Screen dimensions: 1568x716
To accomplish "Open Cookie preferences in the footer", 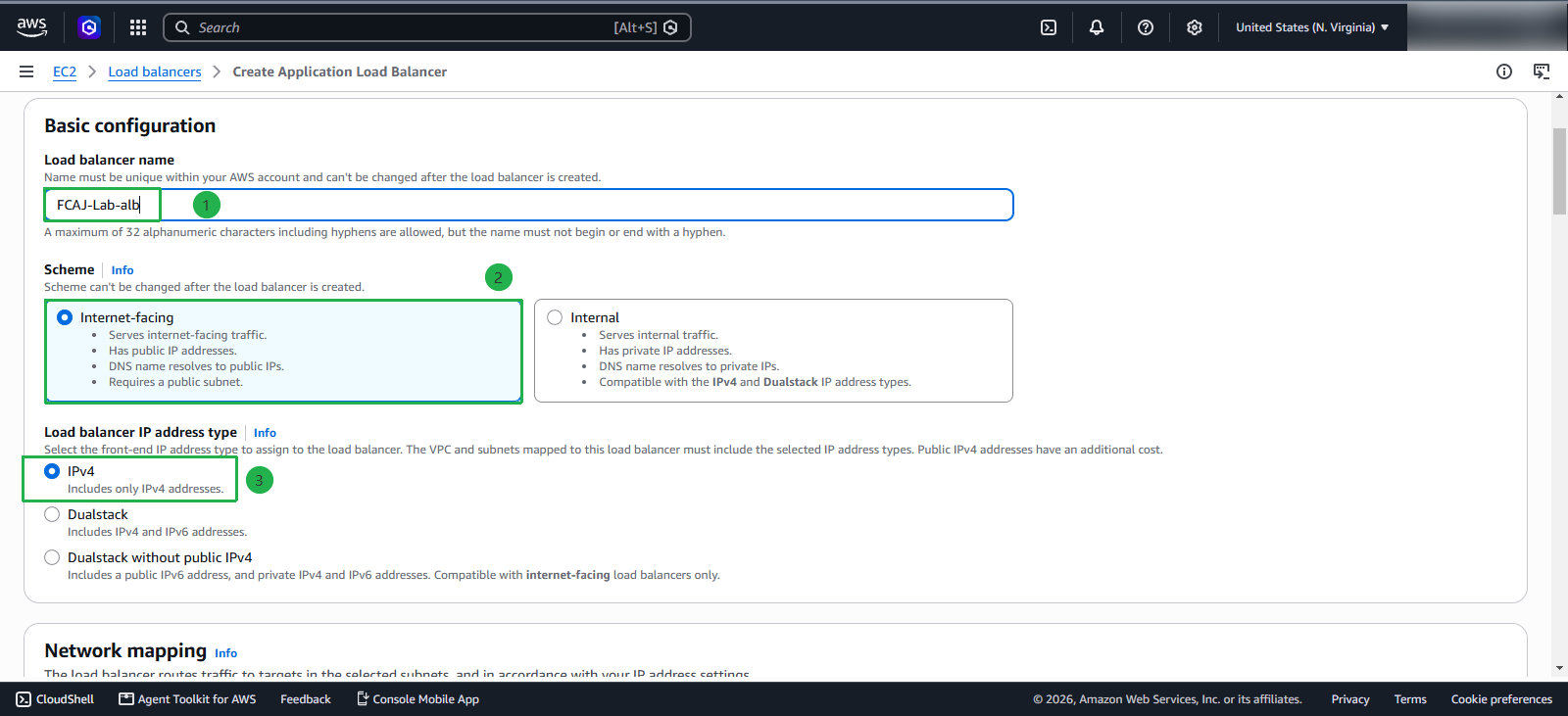I will [x=1501, y=699].
